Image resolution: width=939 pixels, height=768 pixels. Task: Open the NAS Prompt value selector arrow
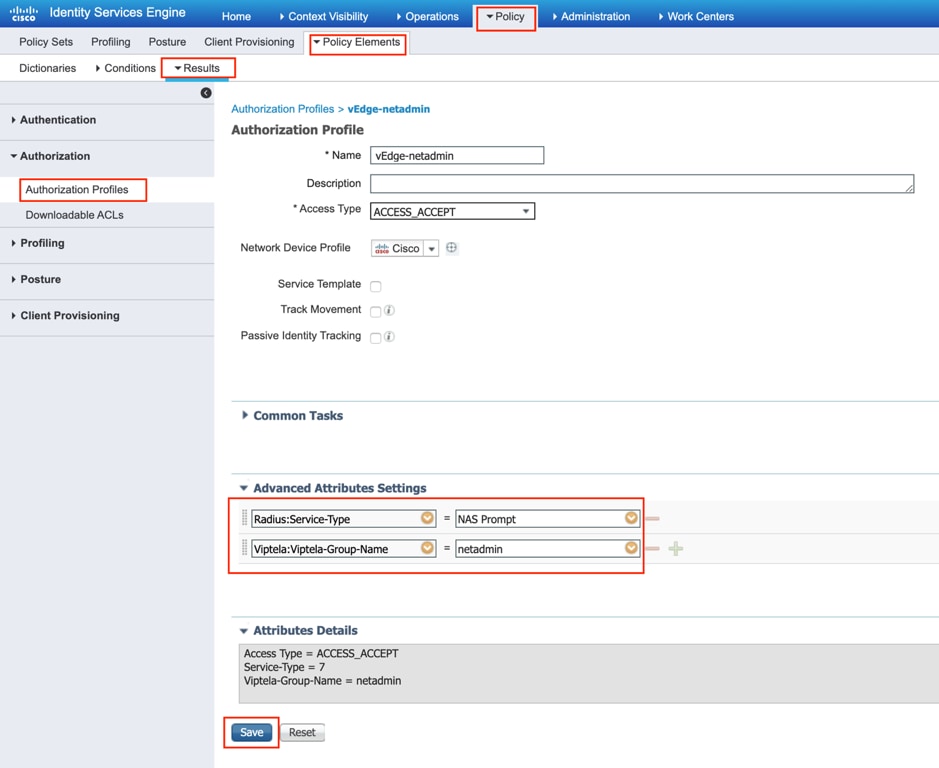coord(631,518)
